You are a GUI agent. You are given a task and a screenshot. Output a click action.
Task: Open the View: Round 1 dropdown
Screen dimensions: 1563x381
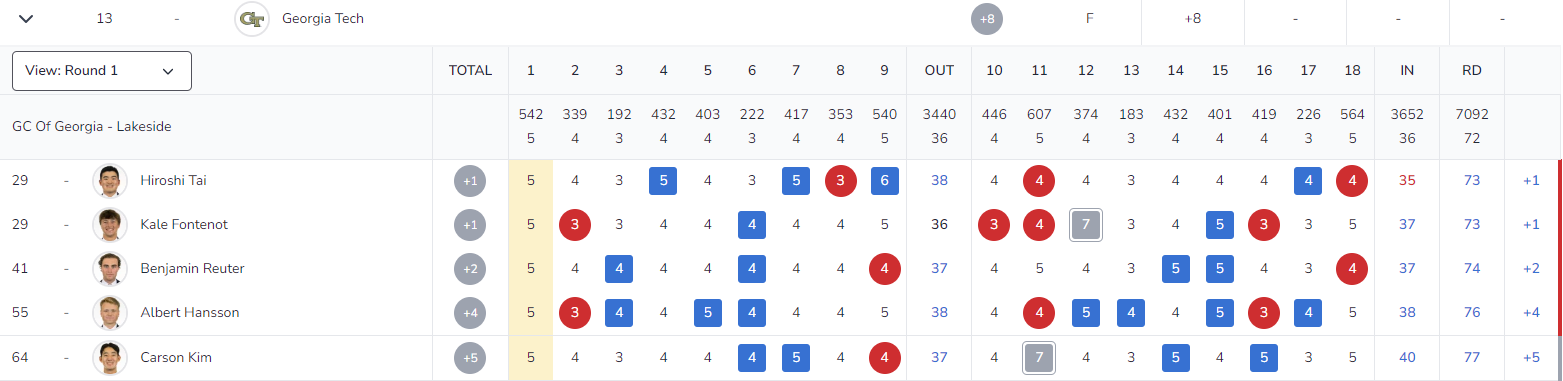pyautogui.click(x=102, y=71)
